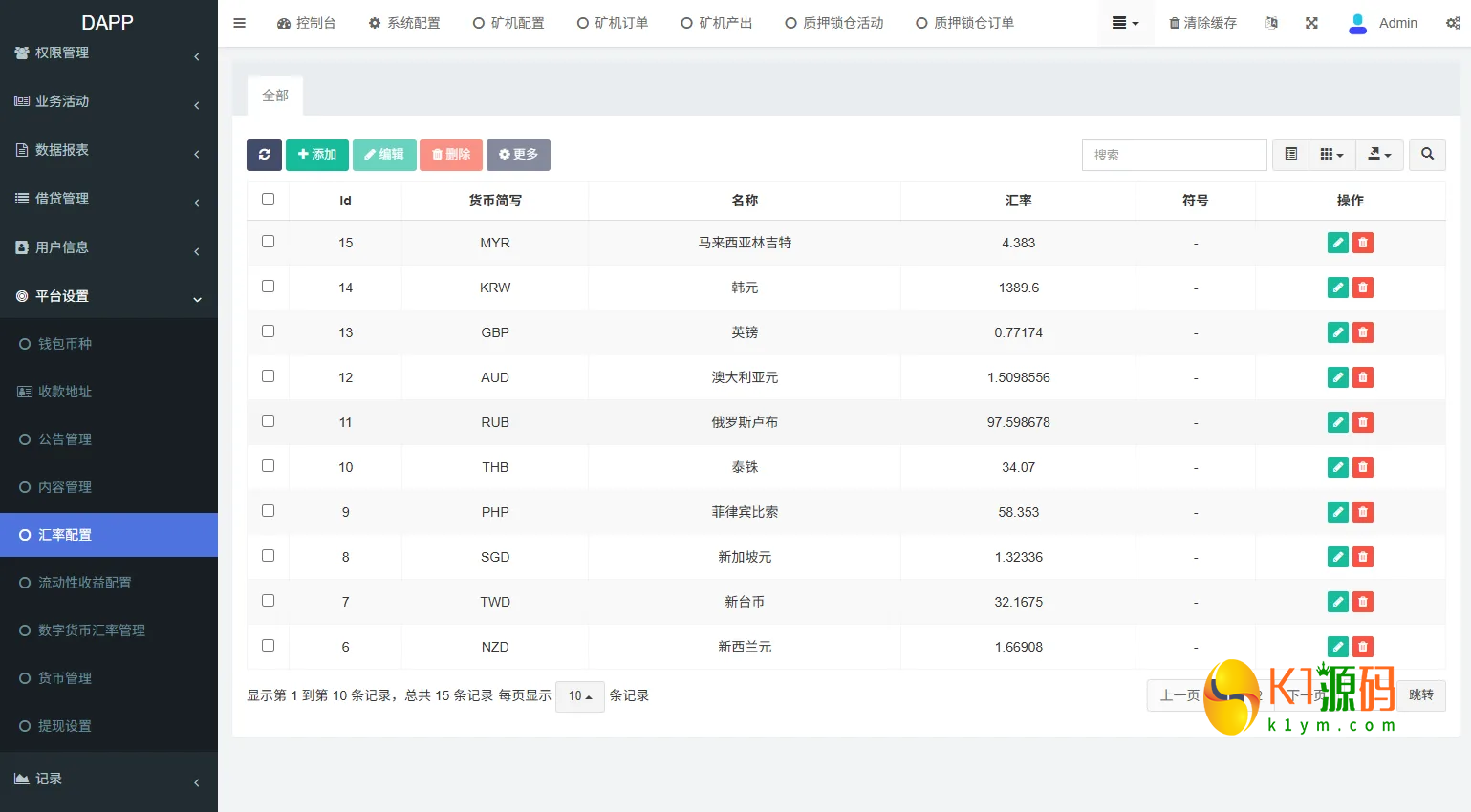
Task: Click the language translate icon
Action: [1271, 23]
